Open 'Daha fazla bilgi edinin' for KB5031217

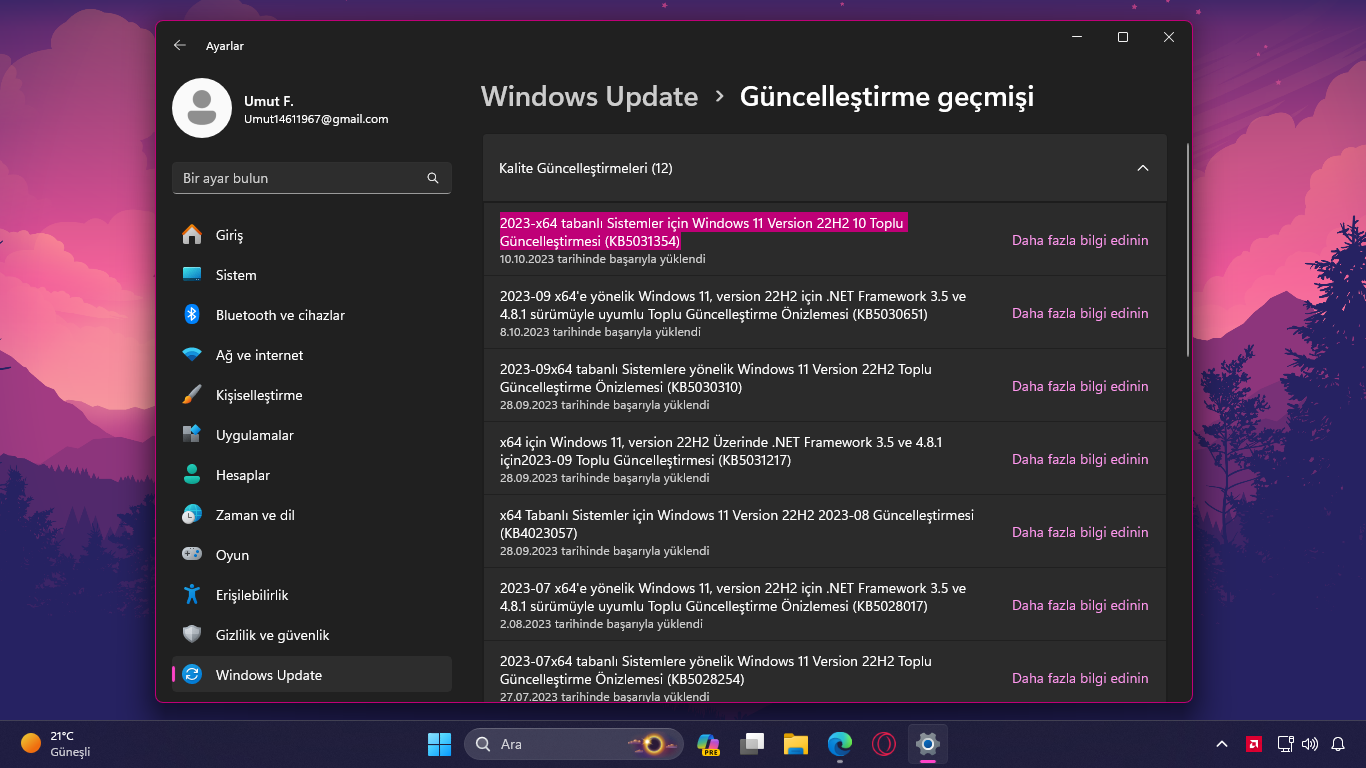pos(1080,459)
